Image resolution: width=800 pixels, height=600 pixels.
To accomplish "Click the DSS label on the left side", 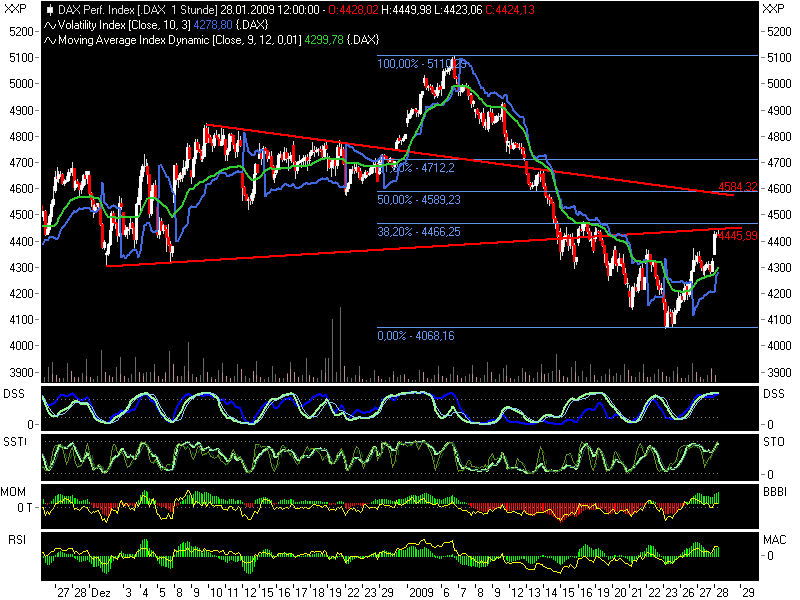I will pyautogui.click(x=14, y=394).
